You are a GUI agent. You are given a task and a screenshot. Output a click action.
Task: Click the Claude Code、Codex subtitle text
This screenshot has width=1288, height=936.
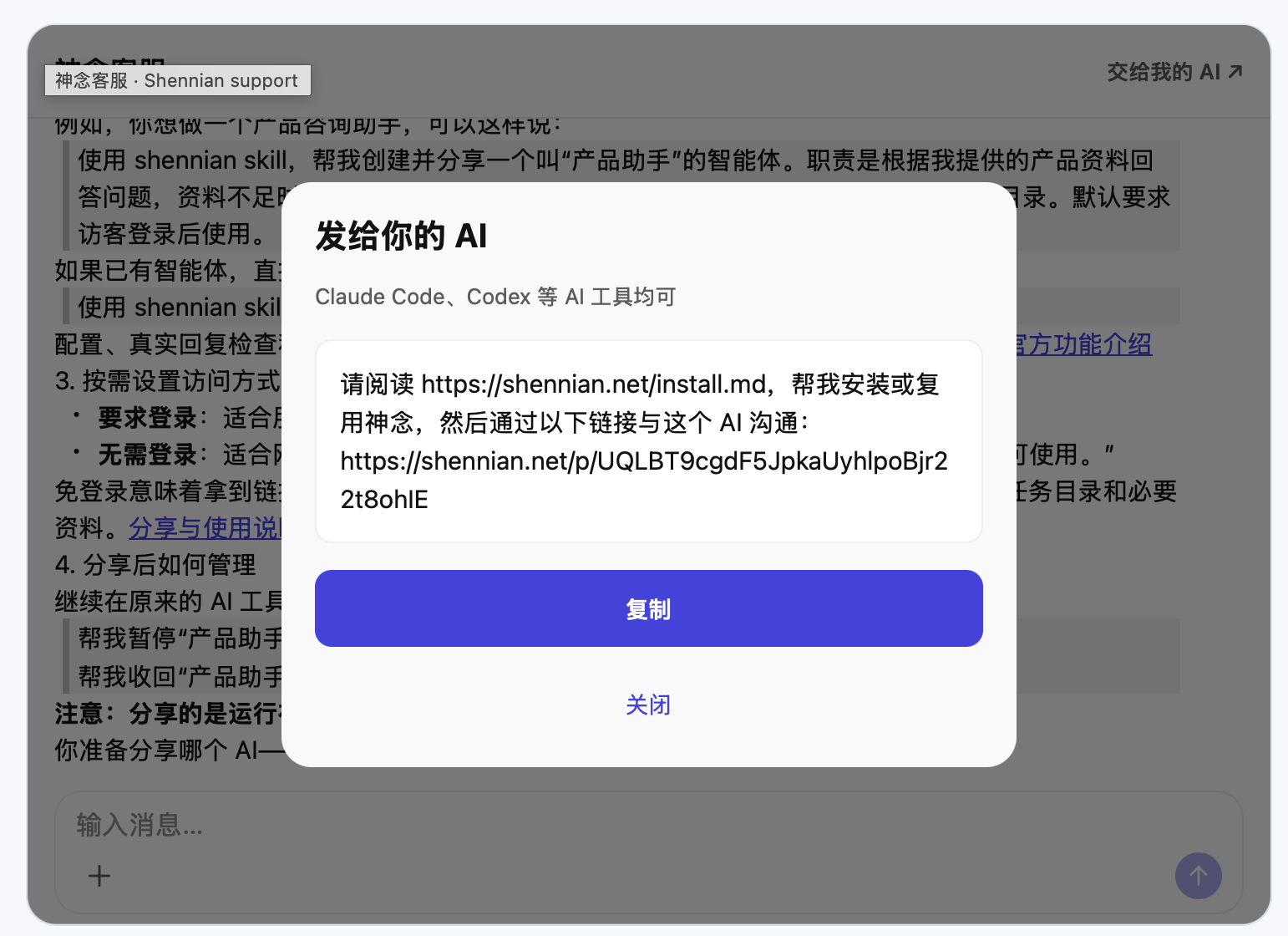pos(495,297)
